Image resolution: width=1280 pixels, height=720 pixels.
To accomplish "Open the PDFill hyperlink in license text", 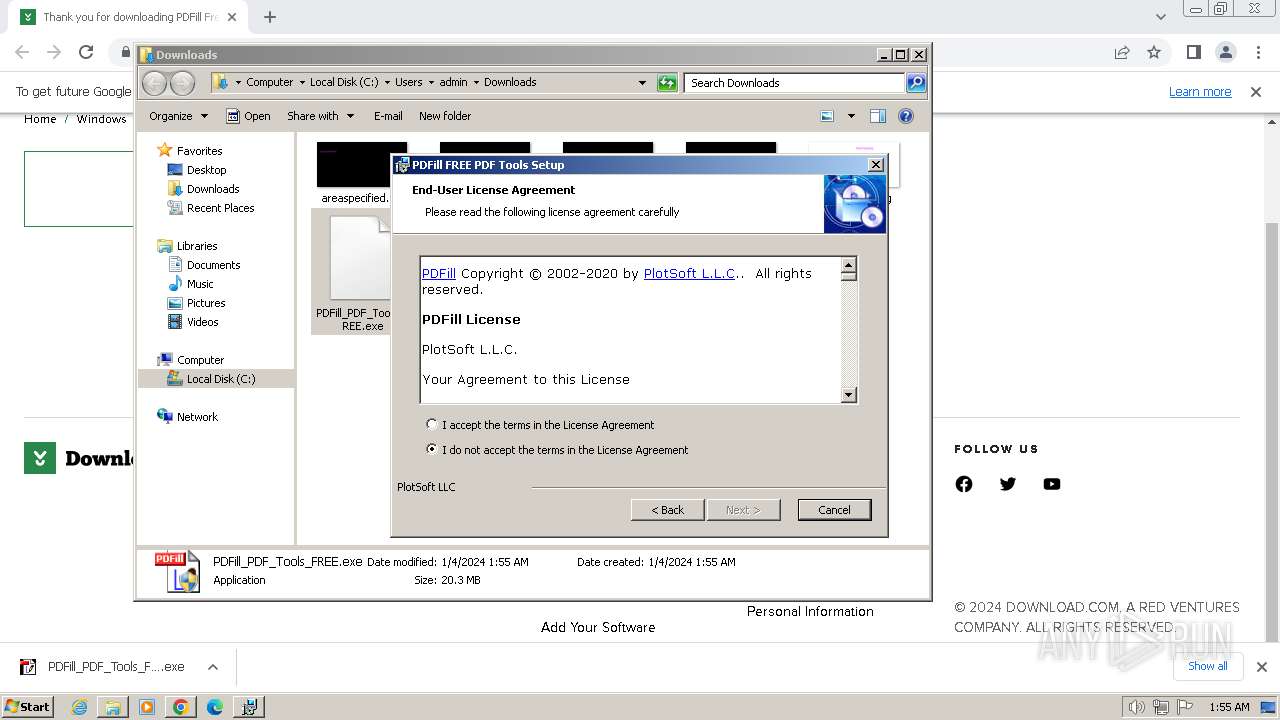I will click(x=439, y=273).
